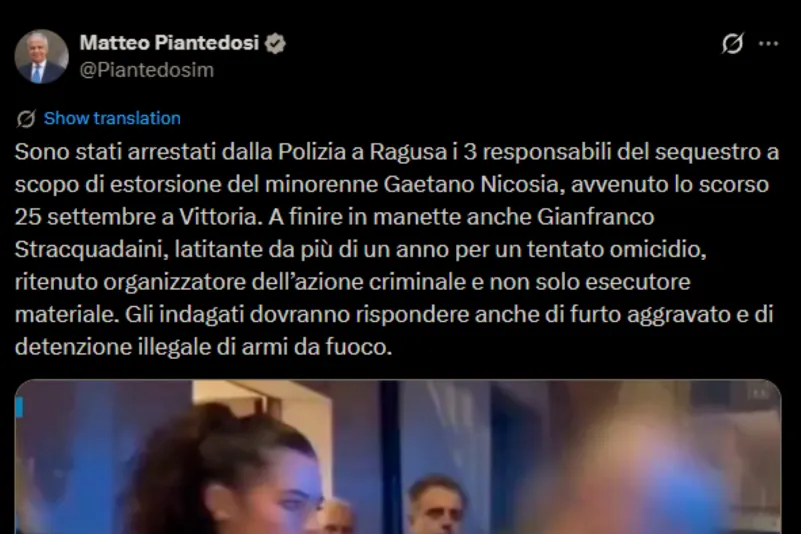This screenshot has height=534, width=801.
Task: Click the faint badge in video's top-right corner
Action: click(760, 393)
